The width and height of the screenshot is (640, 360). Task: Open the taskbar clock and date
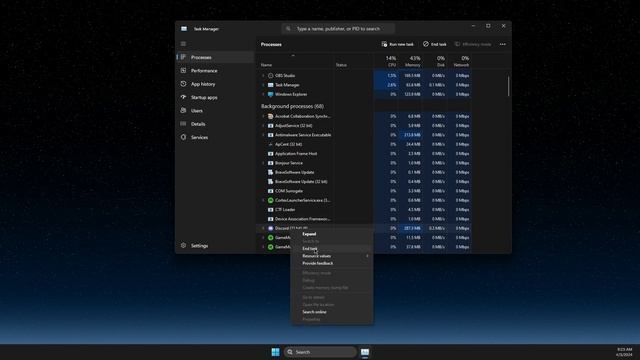624,352
